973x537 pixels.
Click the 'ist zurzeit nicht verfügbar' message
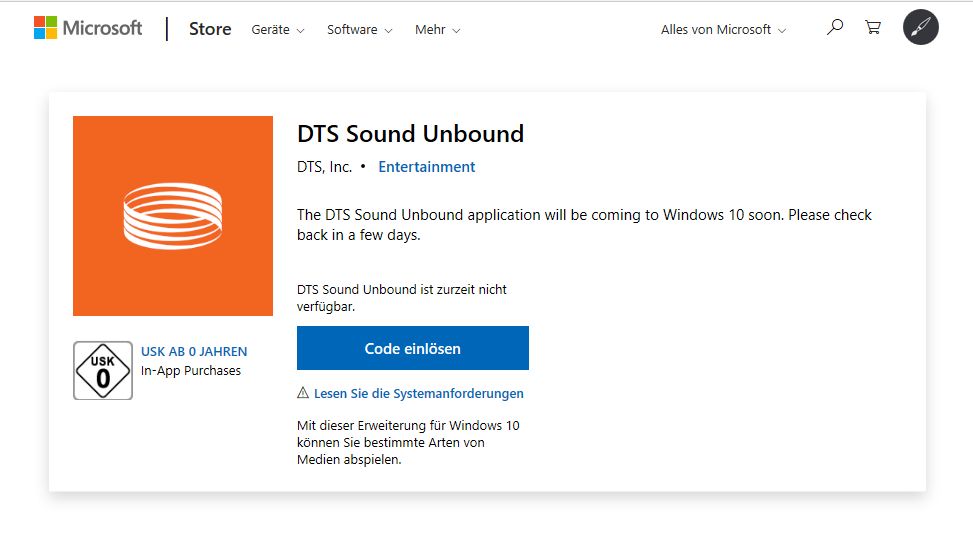click(x=401, y=298)
